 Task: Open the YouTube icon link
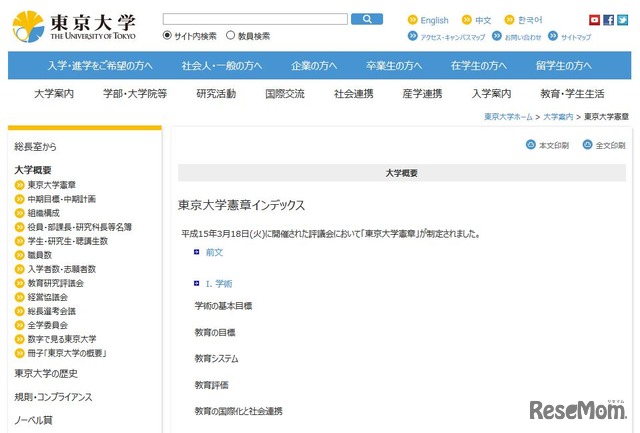pos(594,20)
